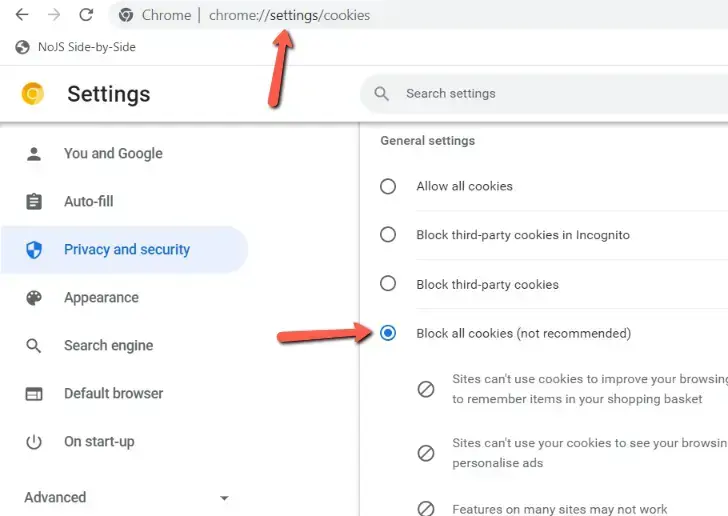This screenshot has width=728, height=516.
Task: Click the chrome://settings/cookies address bar
Action: point(290,15)
